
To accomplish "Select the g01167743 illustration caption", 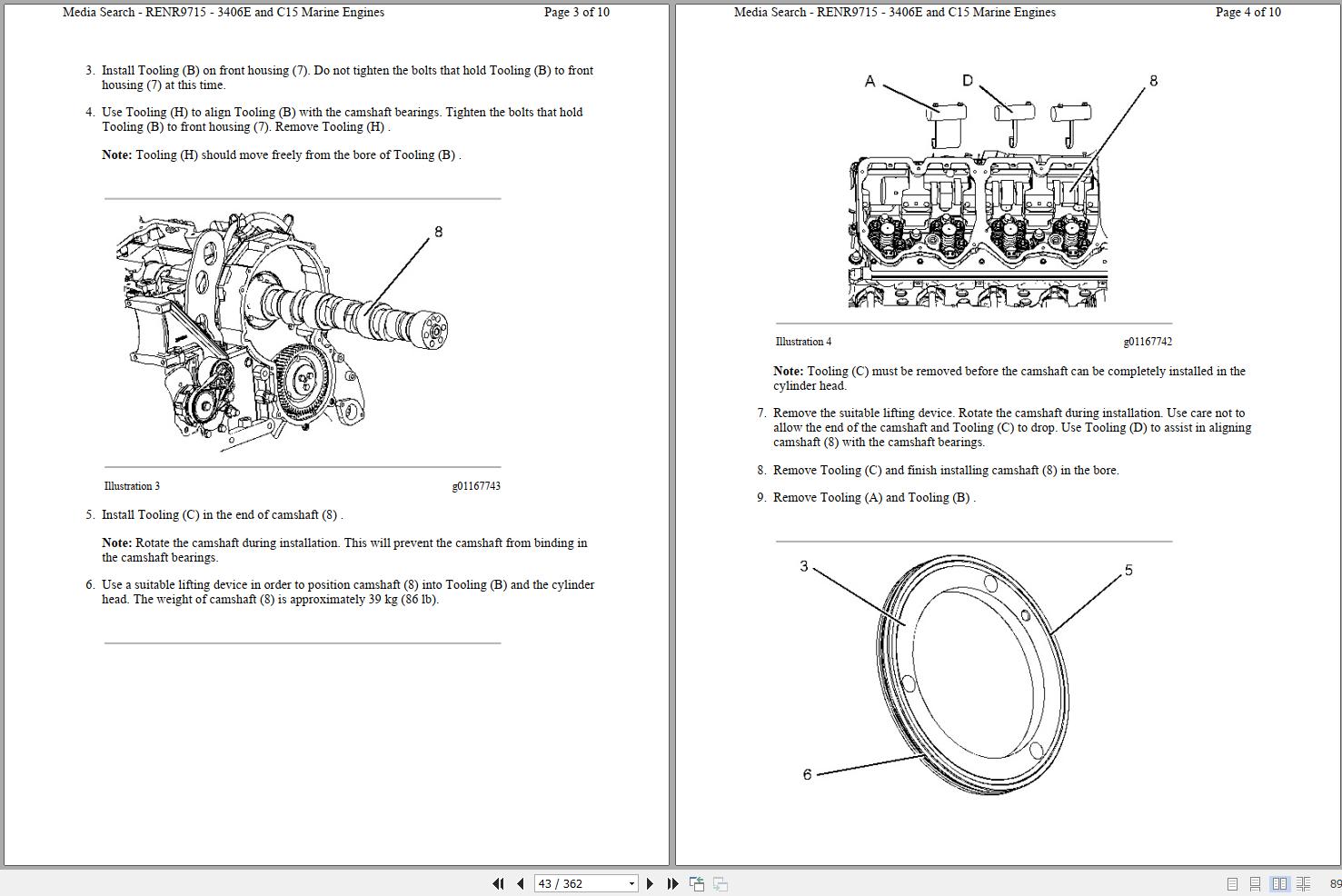I will [x=475, y=486].
